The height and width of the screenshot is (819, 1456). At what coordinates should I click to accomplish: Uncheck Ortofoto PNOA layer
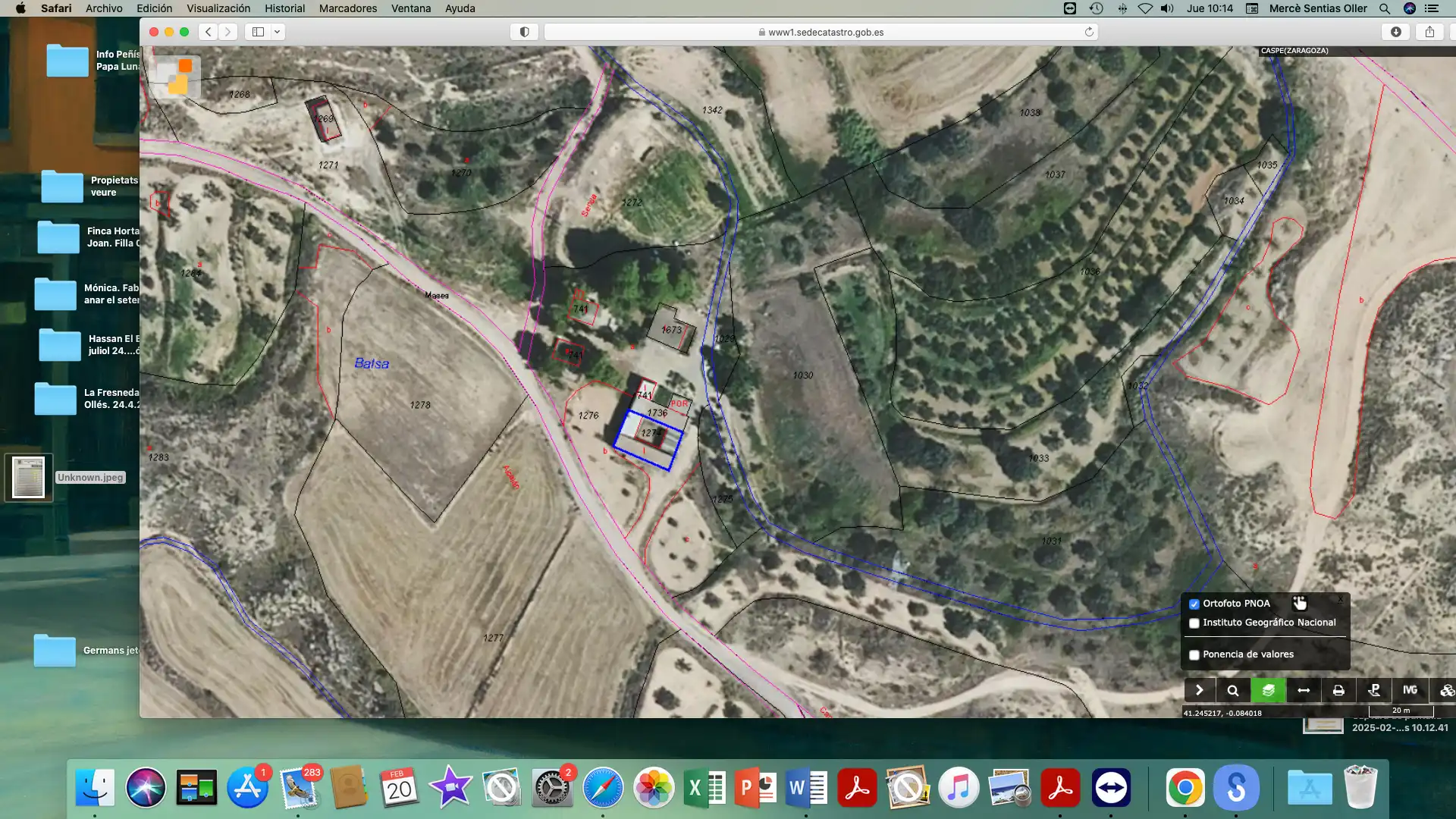[x=1194, y=604]
